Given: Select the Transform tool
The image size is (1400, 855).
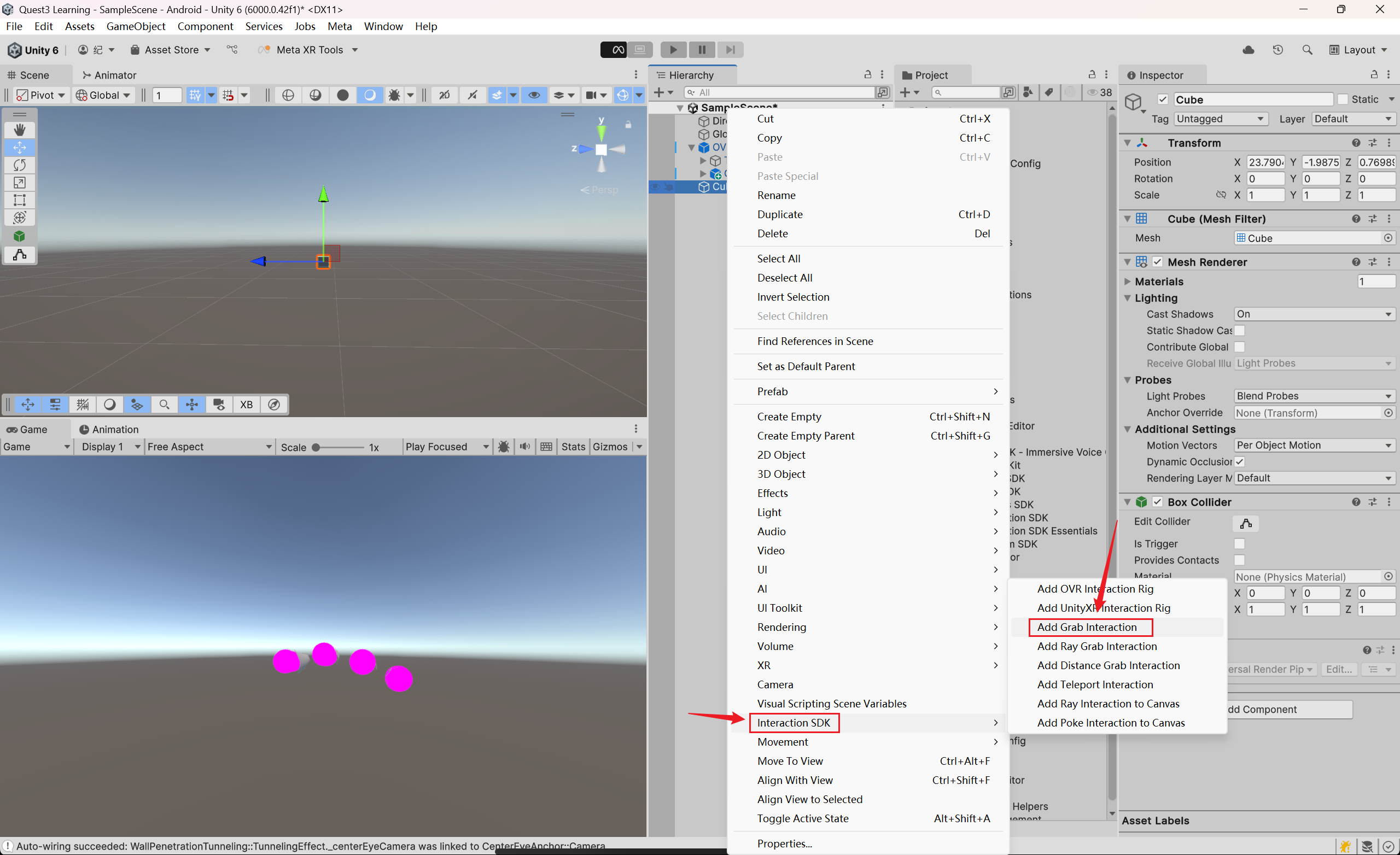Looking at the screenshot, I should click(x=19, y=218).
